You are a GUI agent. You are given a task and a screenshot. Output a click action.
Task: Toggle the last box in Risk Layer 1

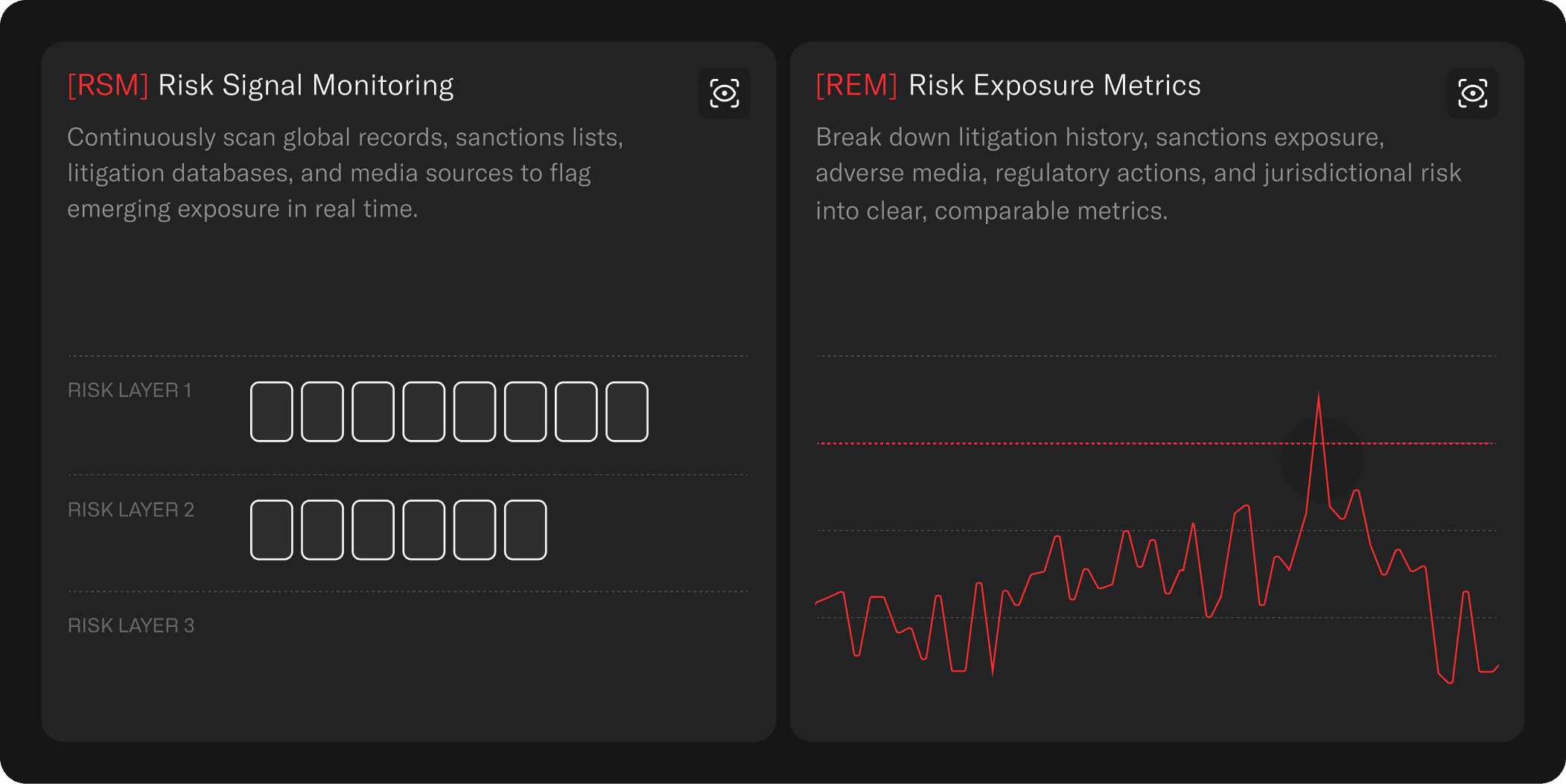click(627, 412)
